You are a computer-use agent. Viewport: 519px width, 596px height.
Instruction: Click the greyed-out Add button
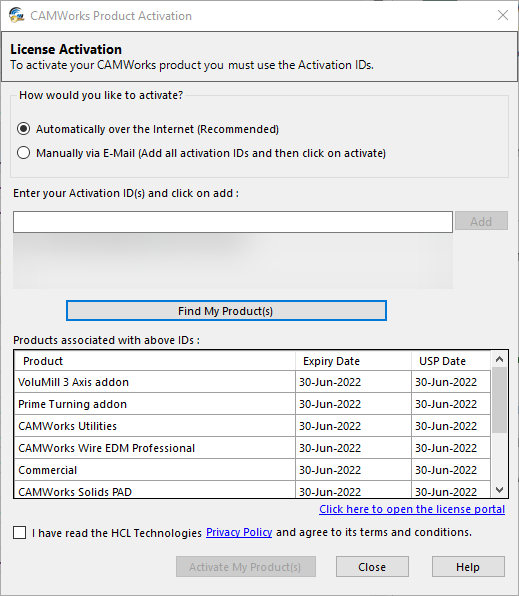[481, 221]
